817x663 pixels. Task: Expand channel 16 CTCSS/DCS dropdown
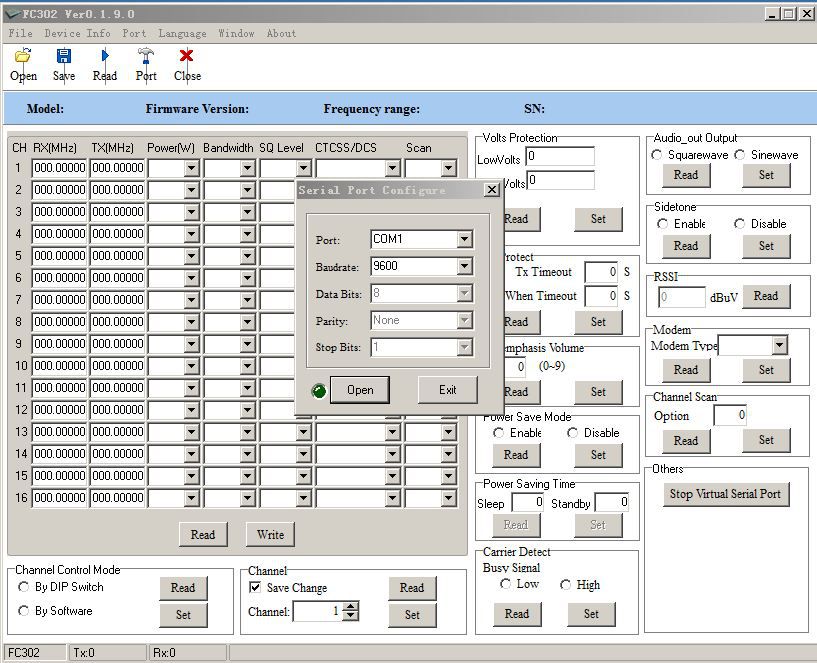pos(393,498)
